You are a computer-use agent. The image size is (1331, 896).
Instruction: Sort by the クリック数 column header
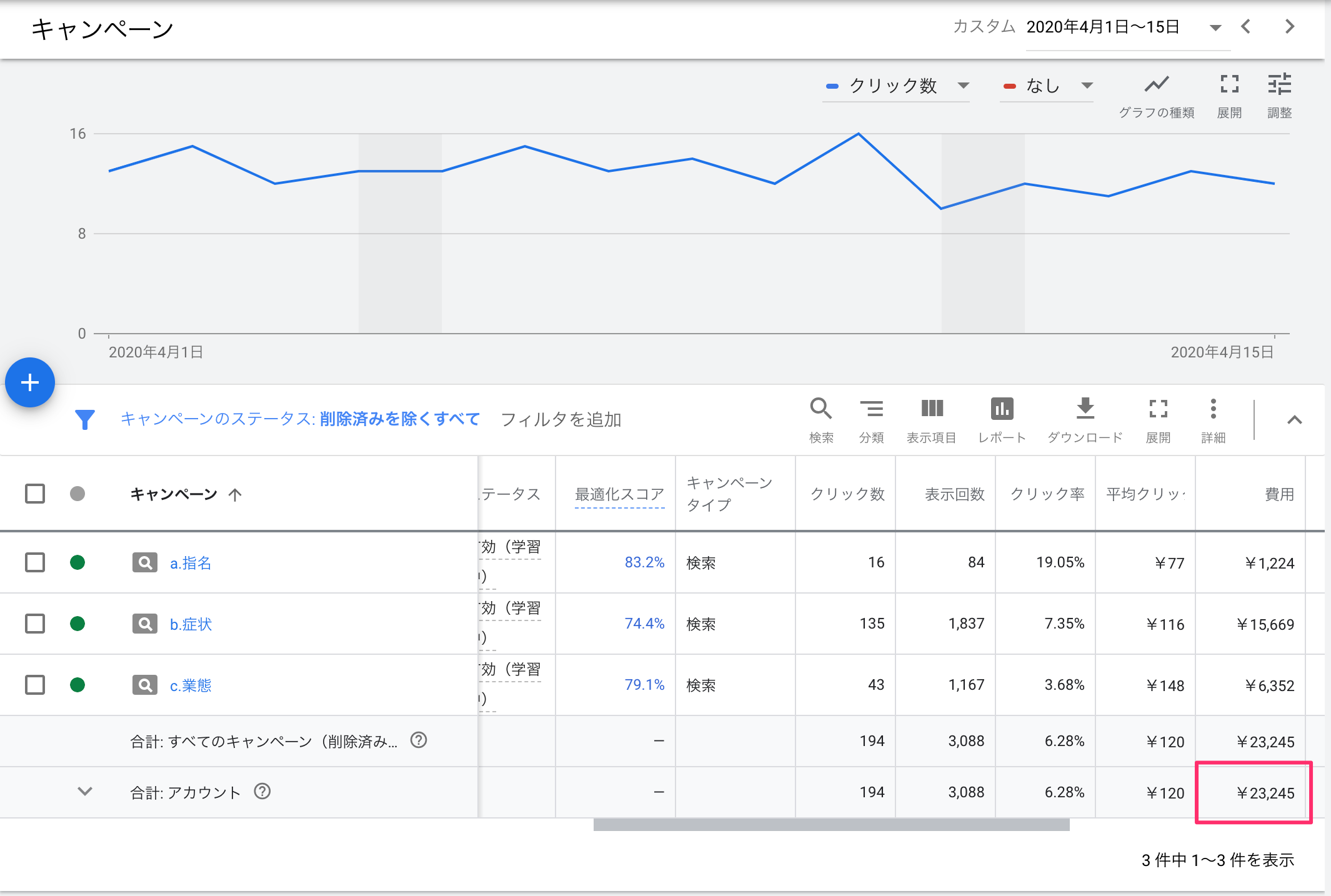(x=847, y=494)
